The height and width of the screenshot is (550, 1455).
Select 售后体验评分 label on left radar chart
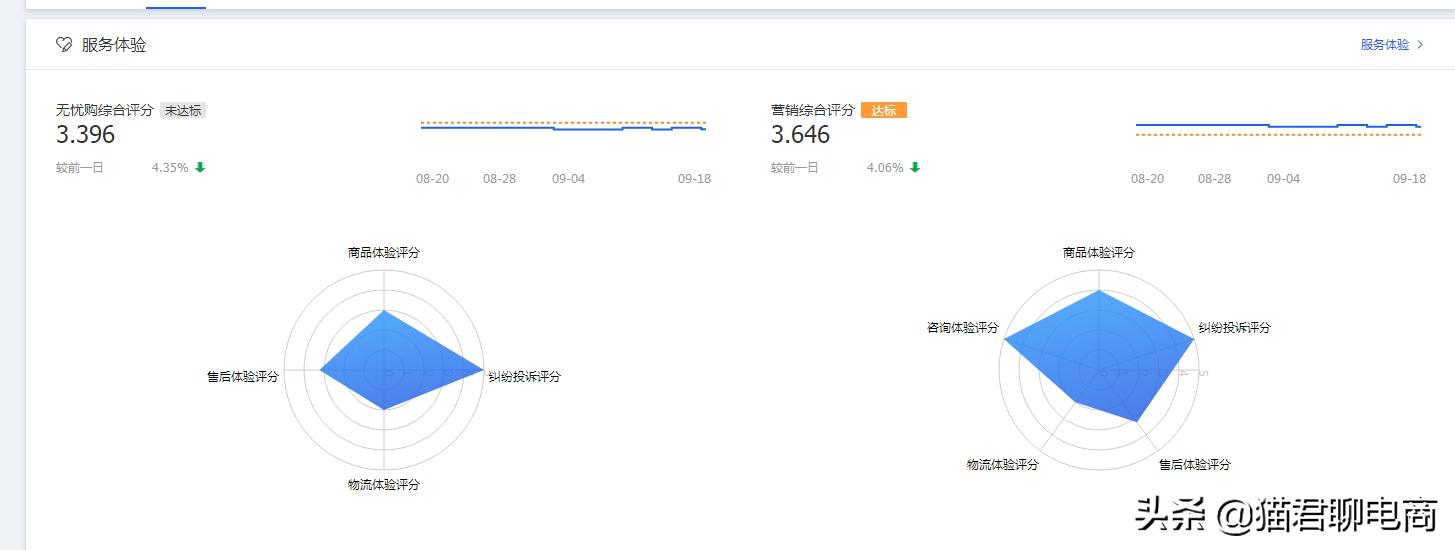243,377
